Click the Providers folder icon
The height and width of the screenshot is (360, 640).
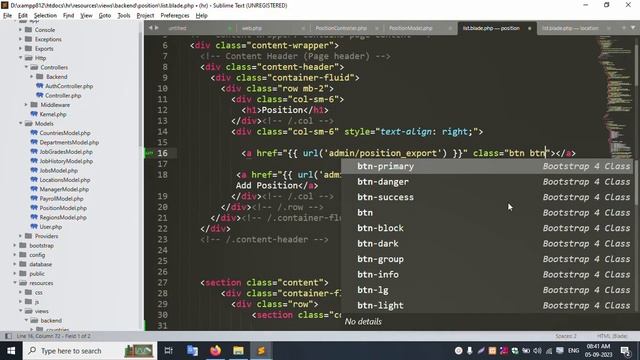28,236
